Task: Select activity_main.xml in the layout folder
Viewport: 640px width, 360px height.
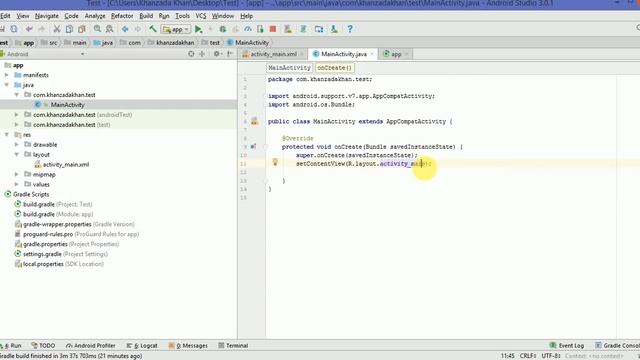Action: click(66, 164)
